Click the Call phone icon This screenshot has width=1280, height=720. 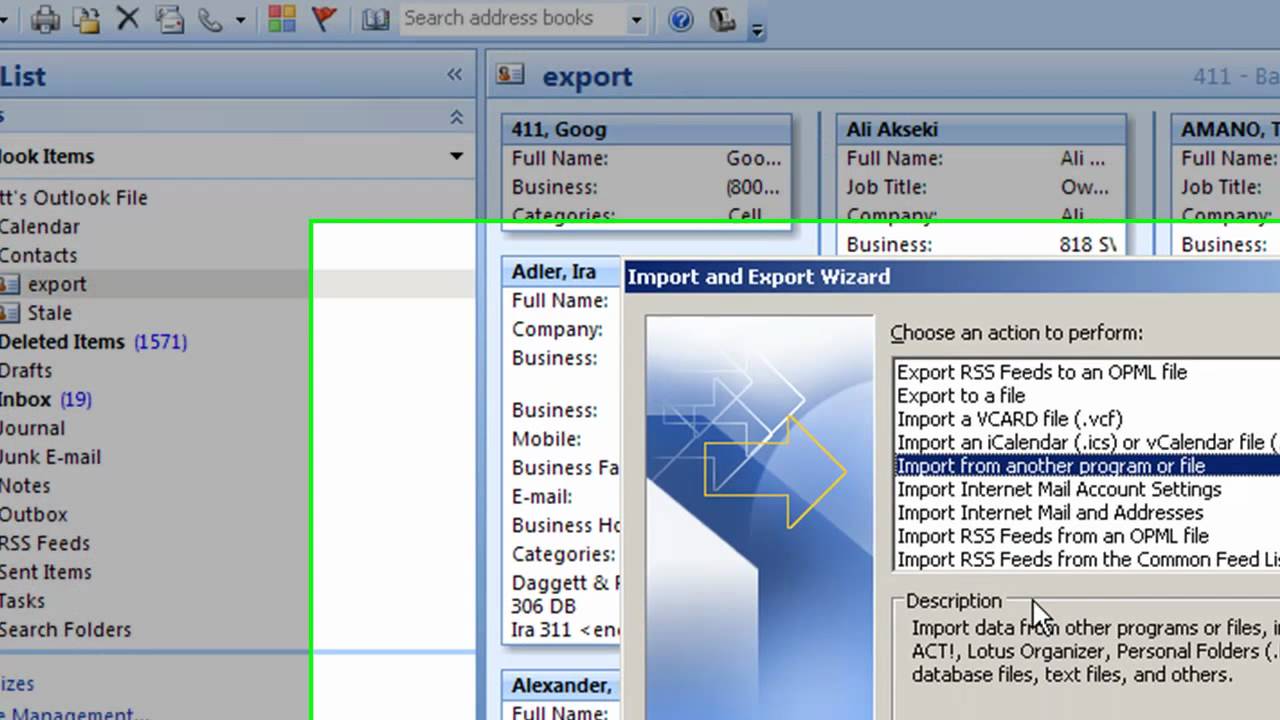click(211, 18)
